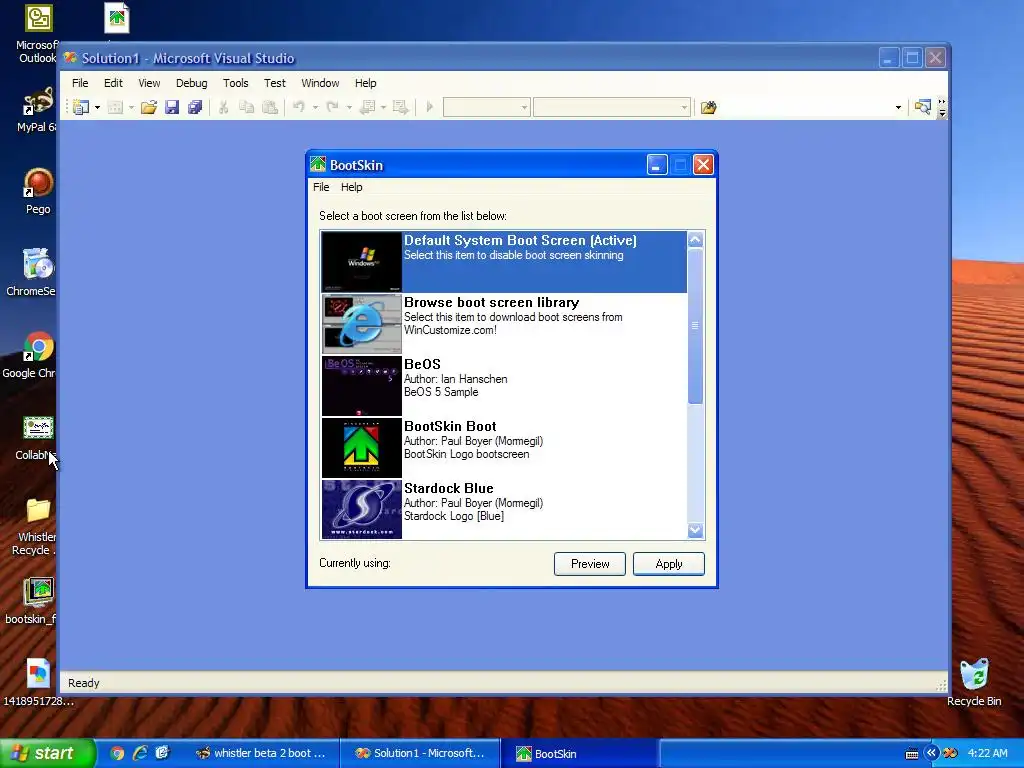Select Default System Boot Screen thumbnail
The width and height of the screenshot is (1024, 768).
361,261
